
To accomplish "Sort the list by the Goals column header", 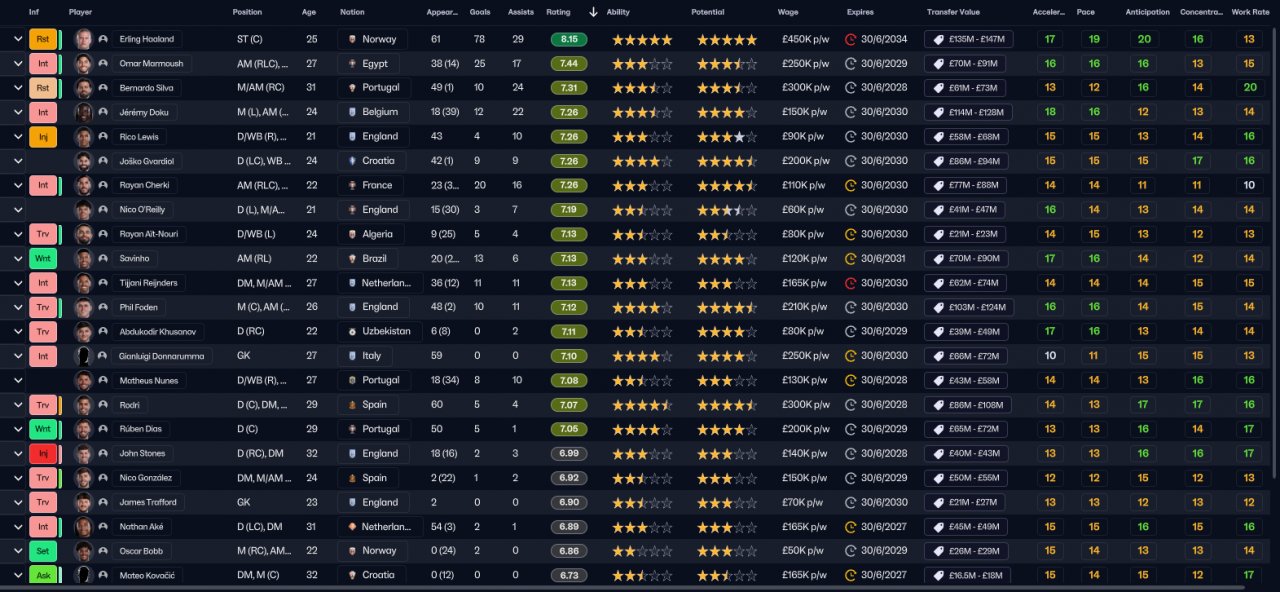I will (480, 12).
